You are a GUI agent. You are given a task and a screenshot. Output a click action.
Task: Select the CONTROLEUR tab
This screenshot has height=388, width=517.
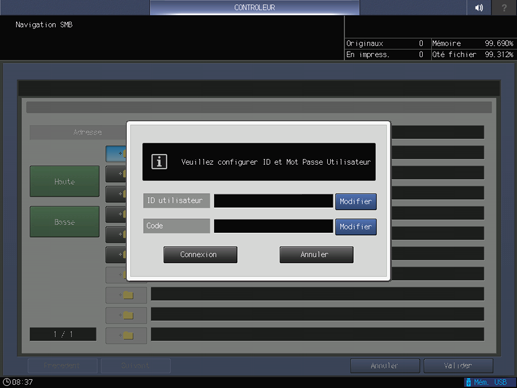pyautogui.click(x=254, y=7)
